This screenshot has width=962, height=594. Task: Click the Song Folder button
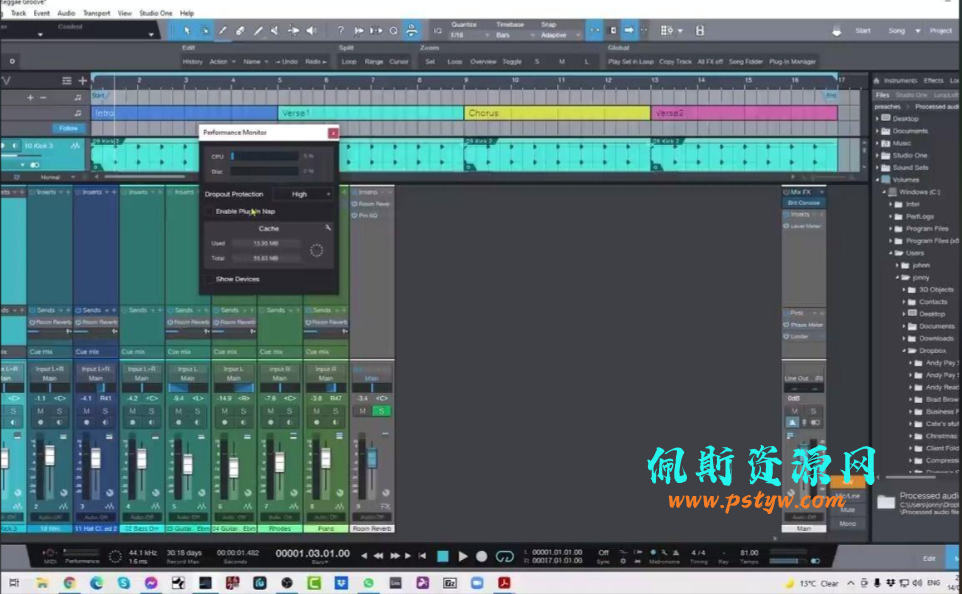(745, 61)
